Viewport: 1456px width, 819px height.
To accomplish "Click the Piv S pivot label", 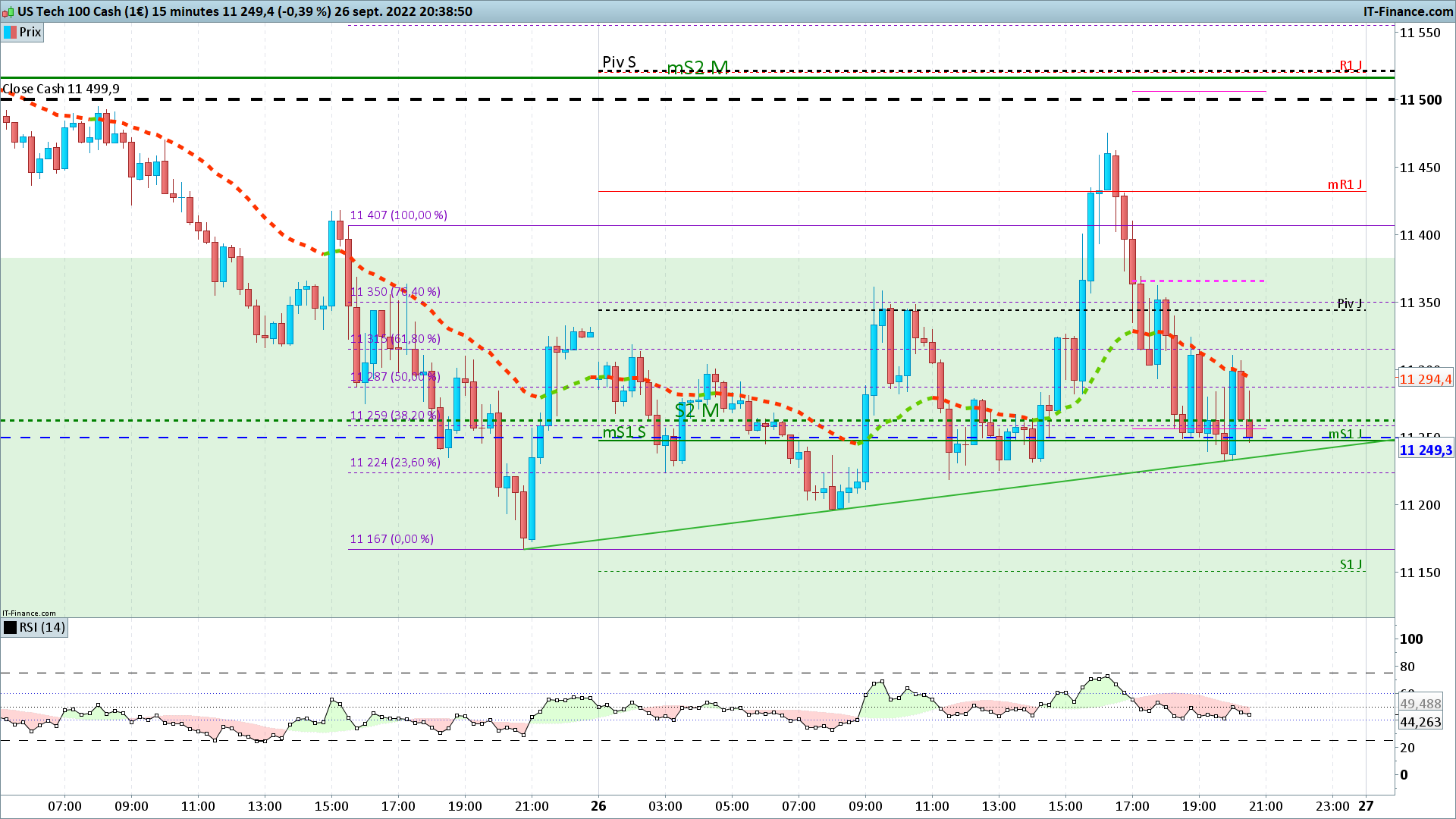I will point(619,62).
